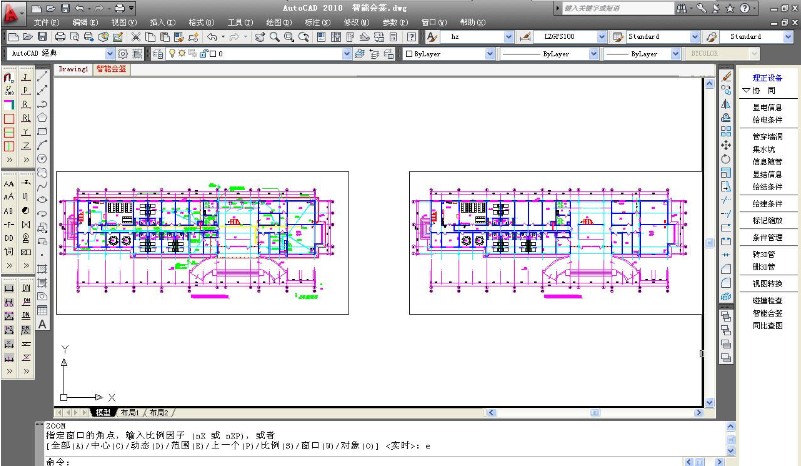Select the Circle draw tool

(42, 159)
